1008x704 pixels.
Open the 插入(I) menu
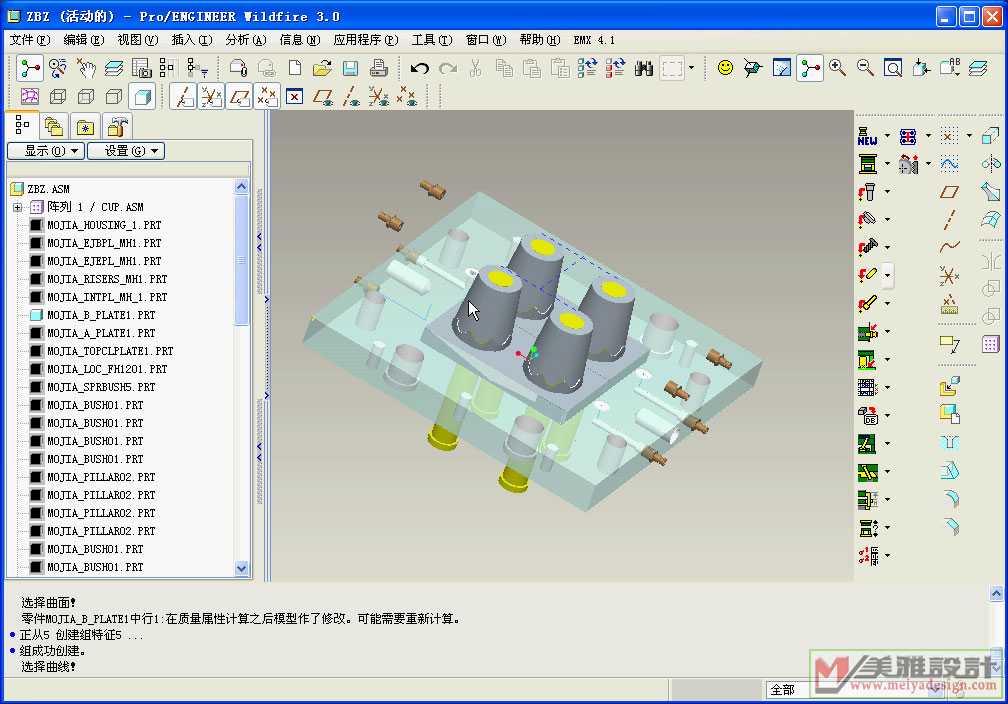[192, 40]
